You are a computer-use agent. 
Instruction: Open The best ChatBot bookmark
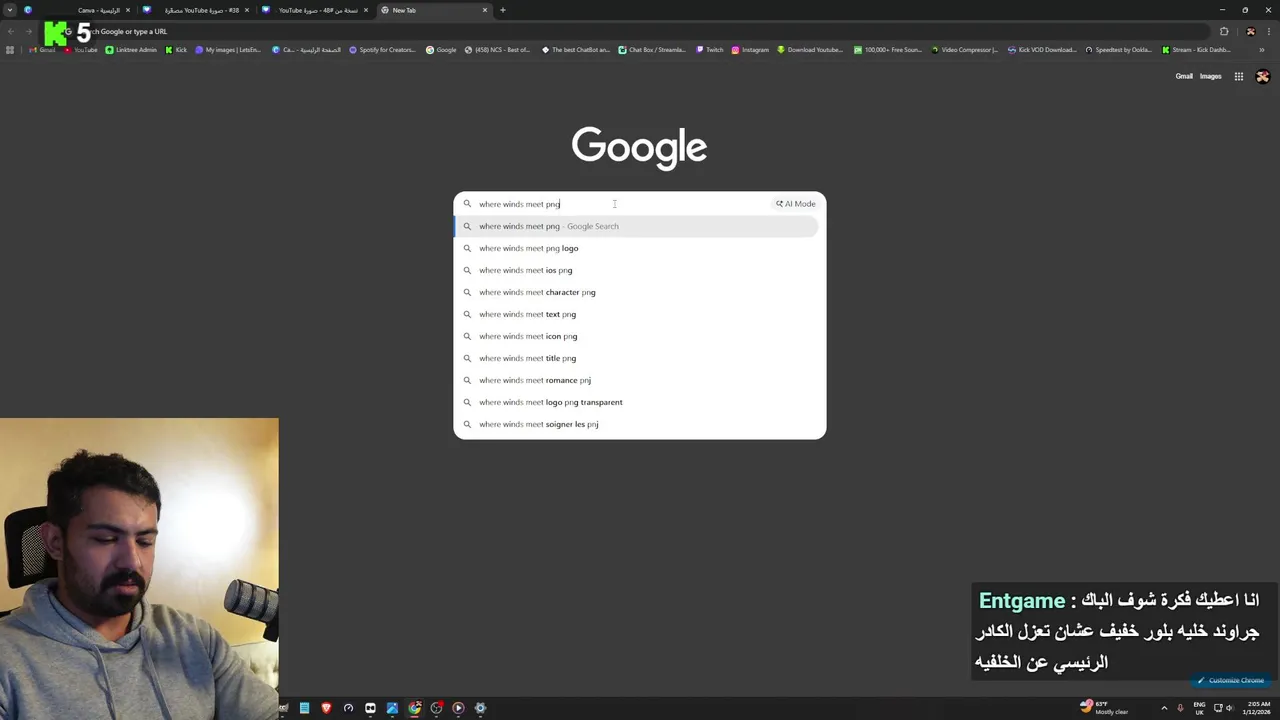pos(576,50)
